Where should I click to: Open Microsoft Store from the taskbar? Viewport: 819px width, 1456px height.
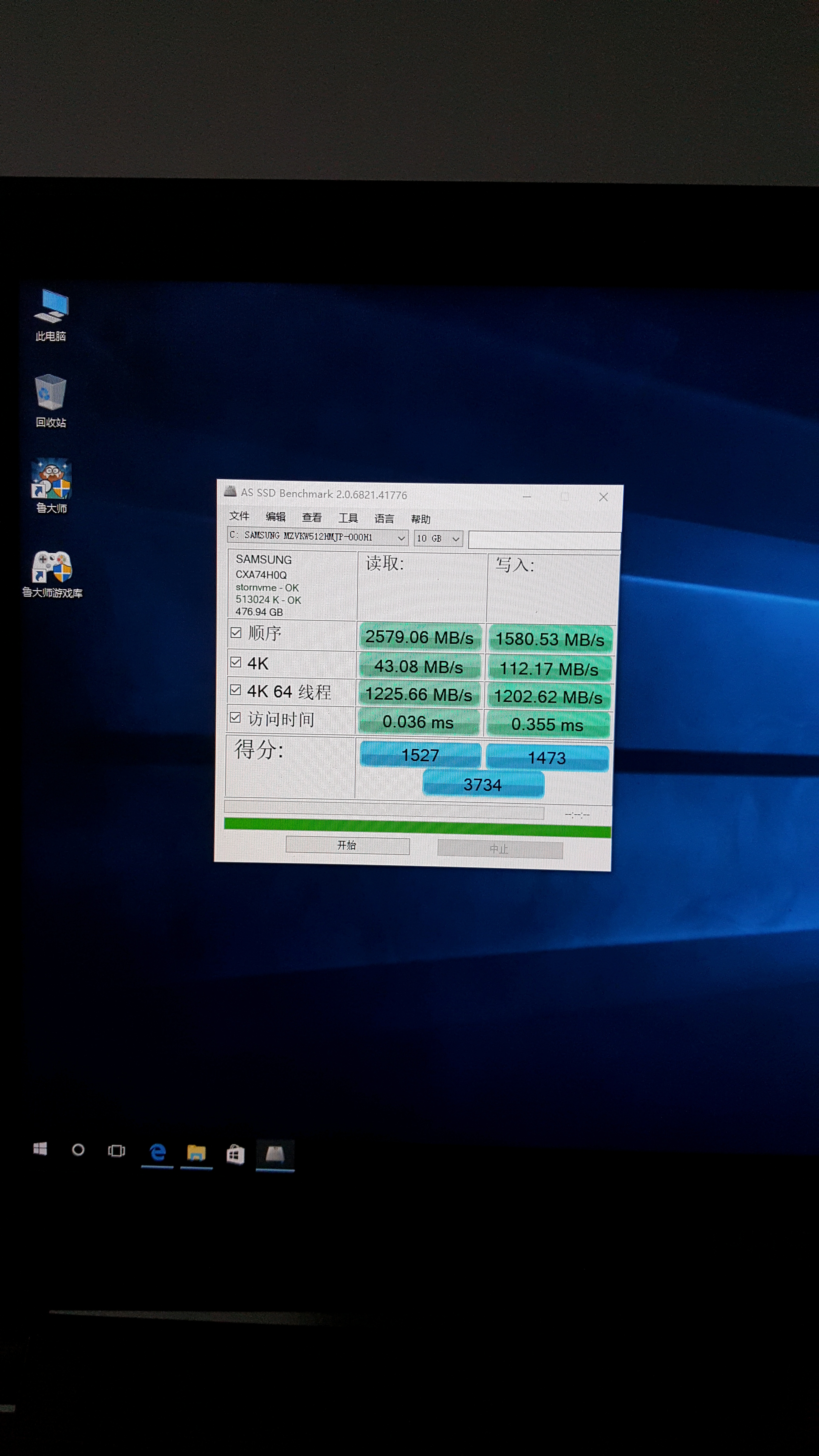235,1154
